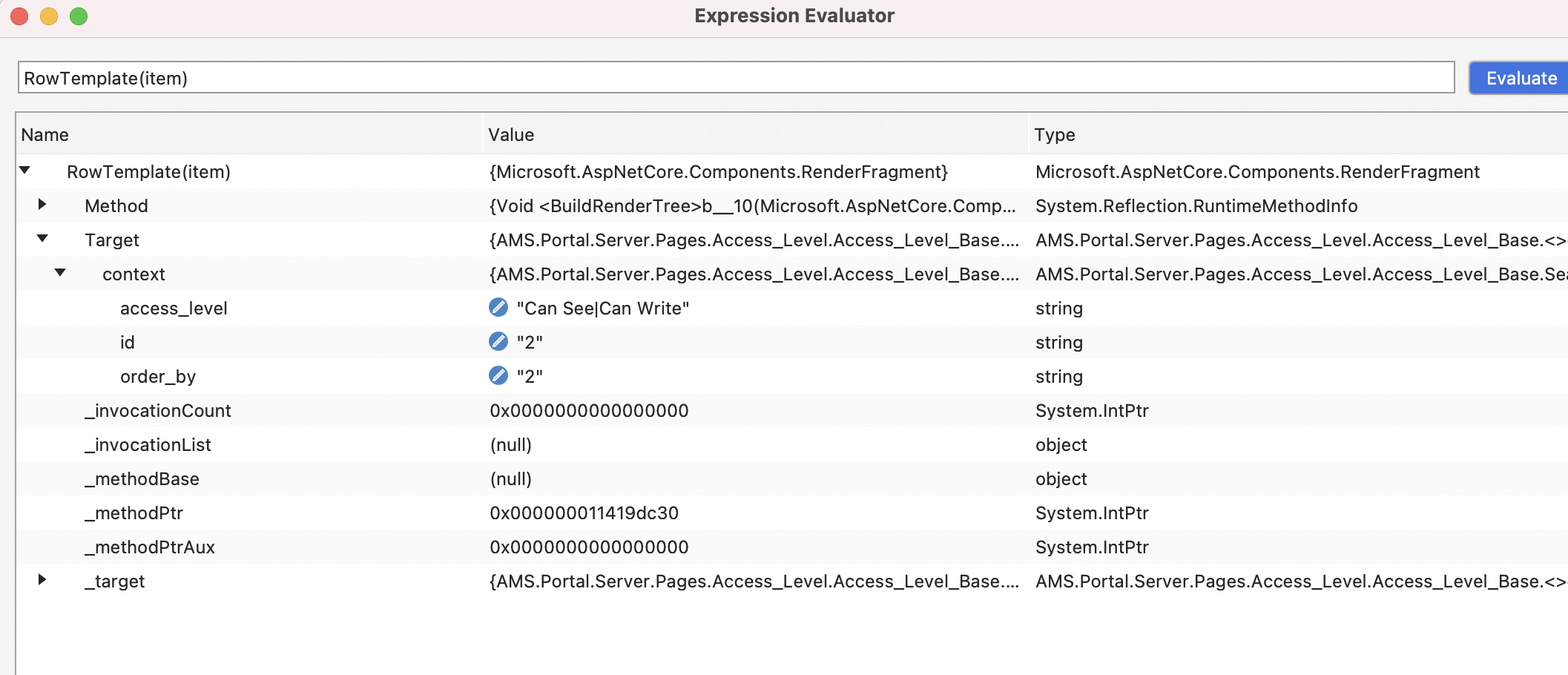Click the expand arrow icon beside _target
Screen dimensions: 1568x675
tap(42, 581)
